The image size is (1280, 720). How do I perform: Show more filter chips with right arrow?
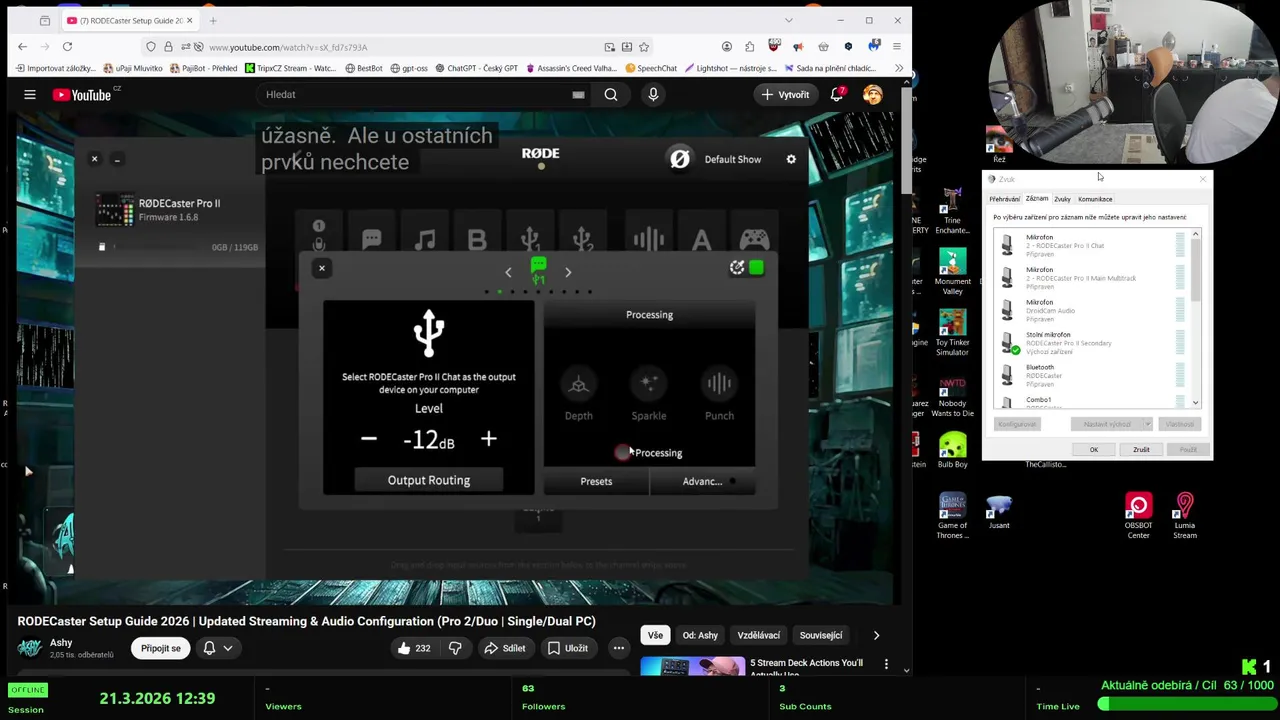coord(876,635)
